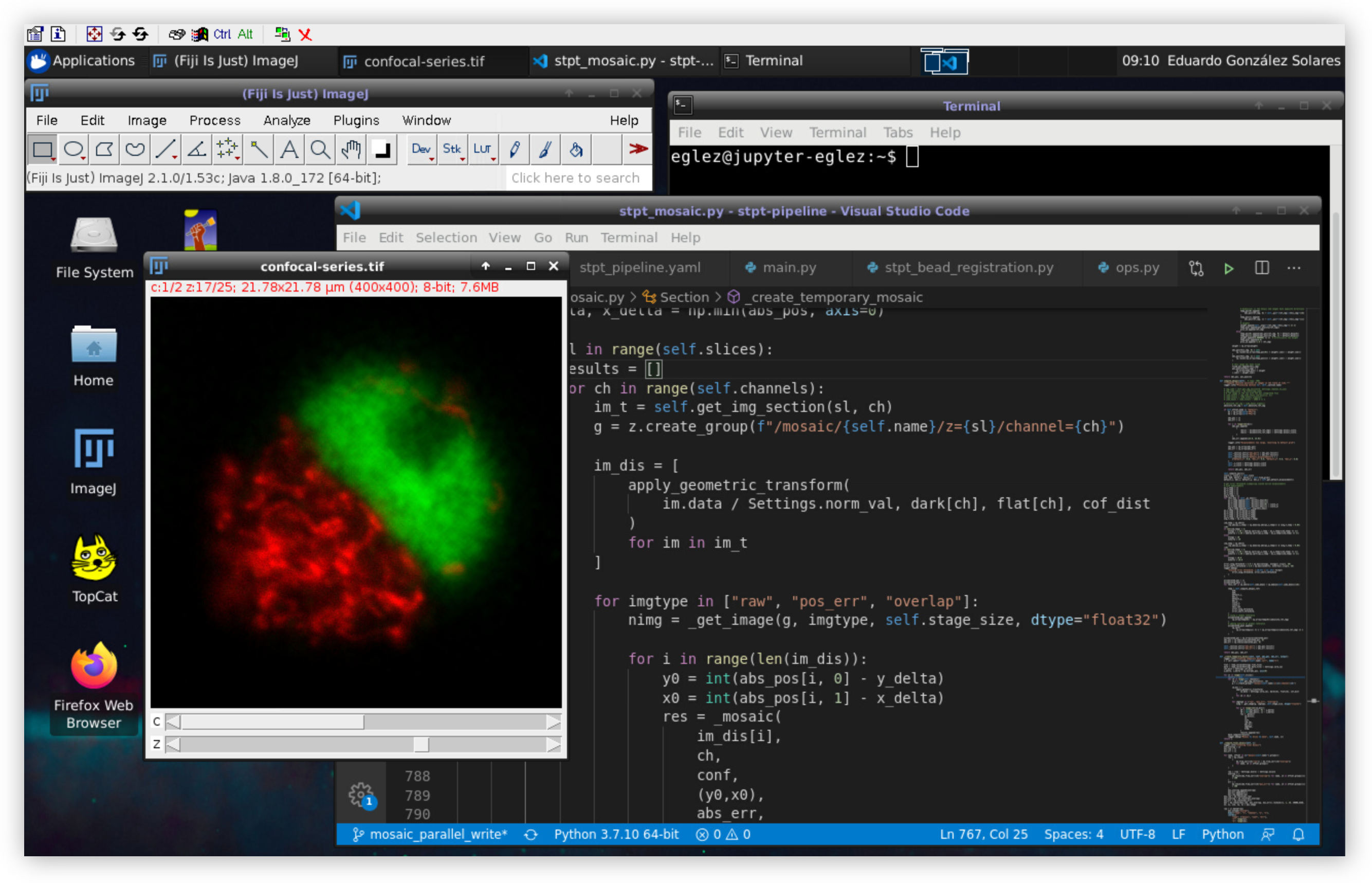Select the Flood fill tool
Viewport: 1372px width, 883px height.
coord(576,150)
